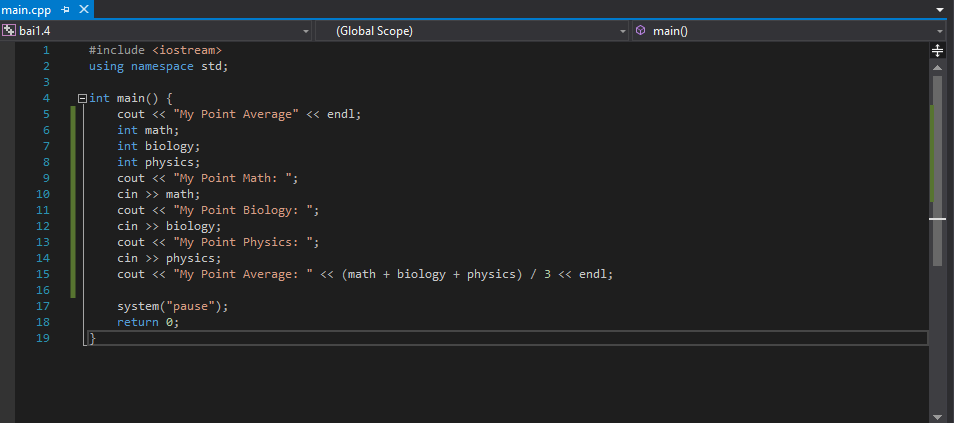This screenshot has width=954, height=423.
Task: Open the bai1.4 project dropdown
Action: (x=306, y=31)
